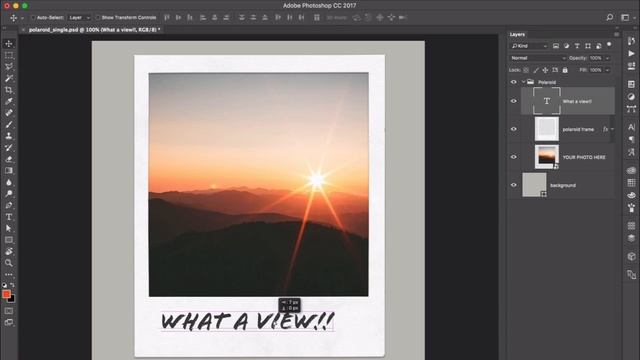Viewport: 640px width, 360px height.
Task: Open the 3D cube panel icon in the dock
Action: point(631,256)
